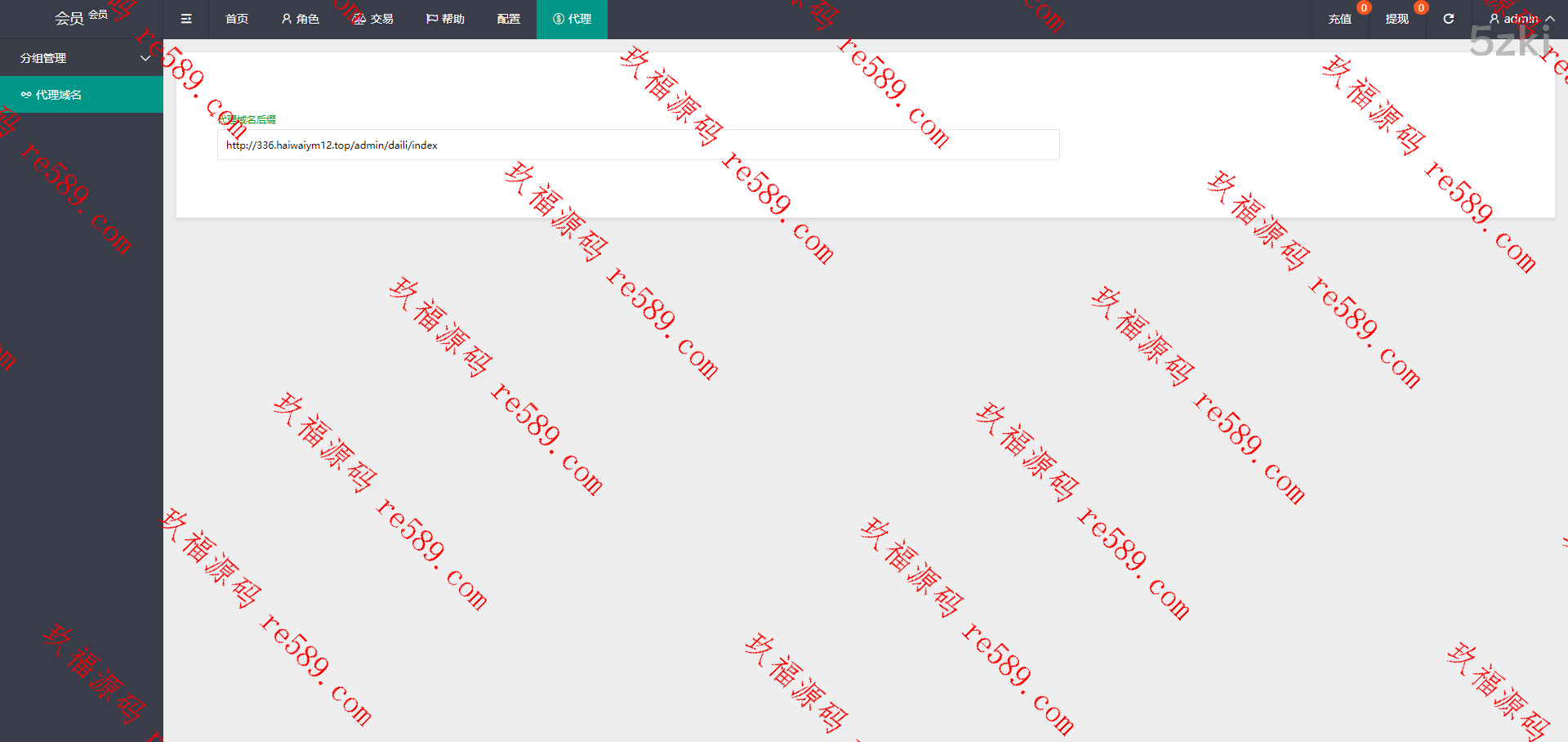Click the refresh icon in top bar
Screen dimensions: 1568x742
[x=1449, y=19]
